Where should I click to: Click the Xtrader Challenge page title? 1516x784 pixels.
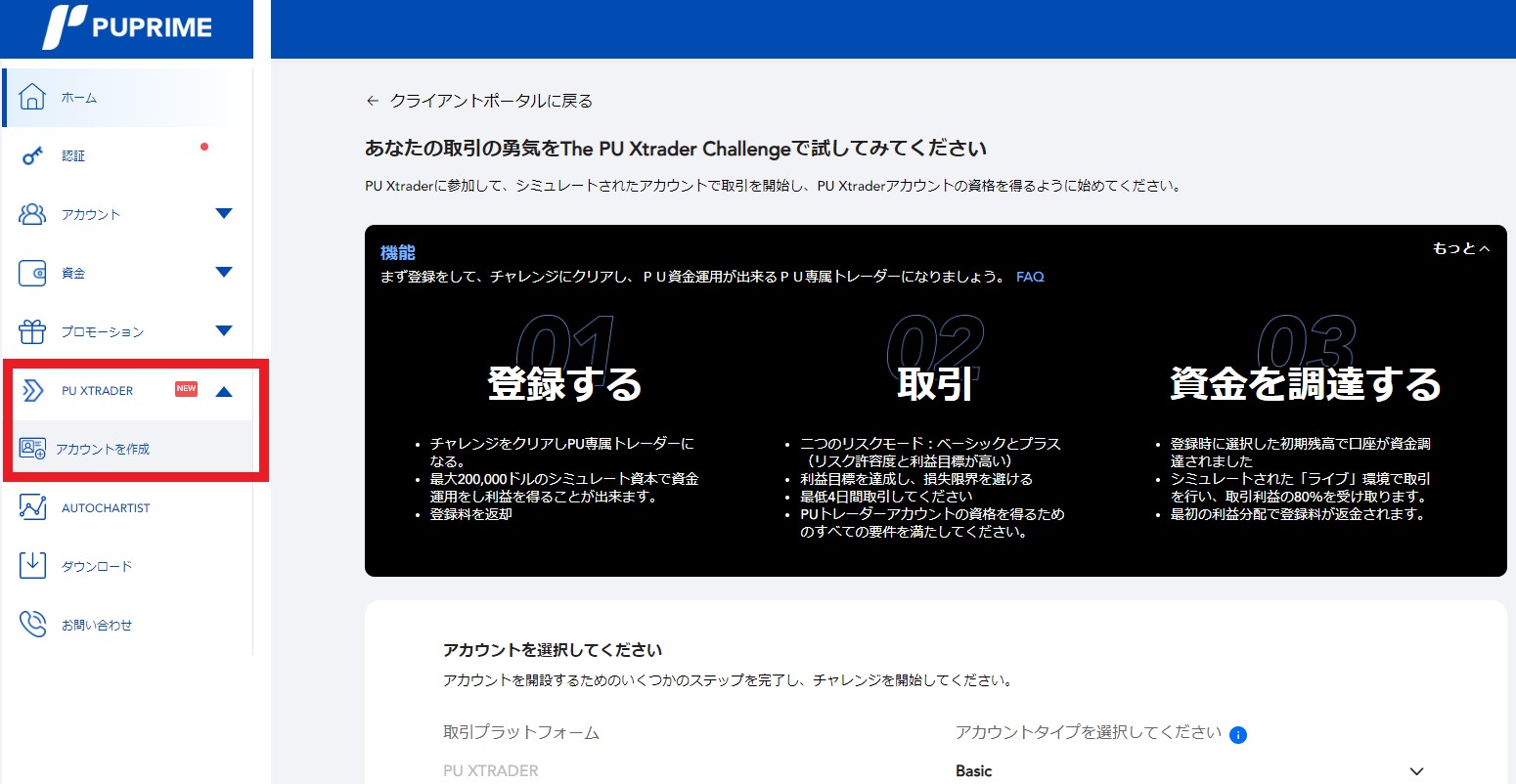pyautogui.click(x=676, y=149)
